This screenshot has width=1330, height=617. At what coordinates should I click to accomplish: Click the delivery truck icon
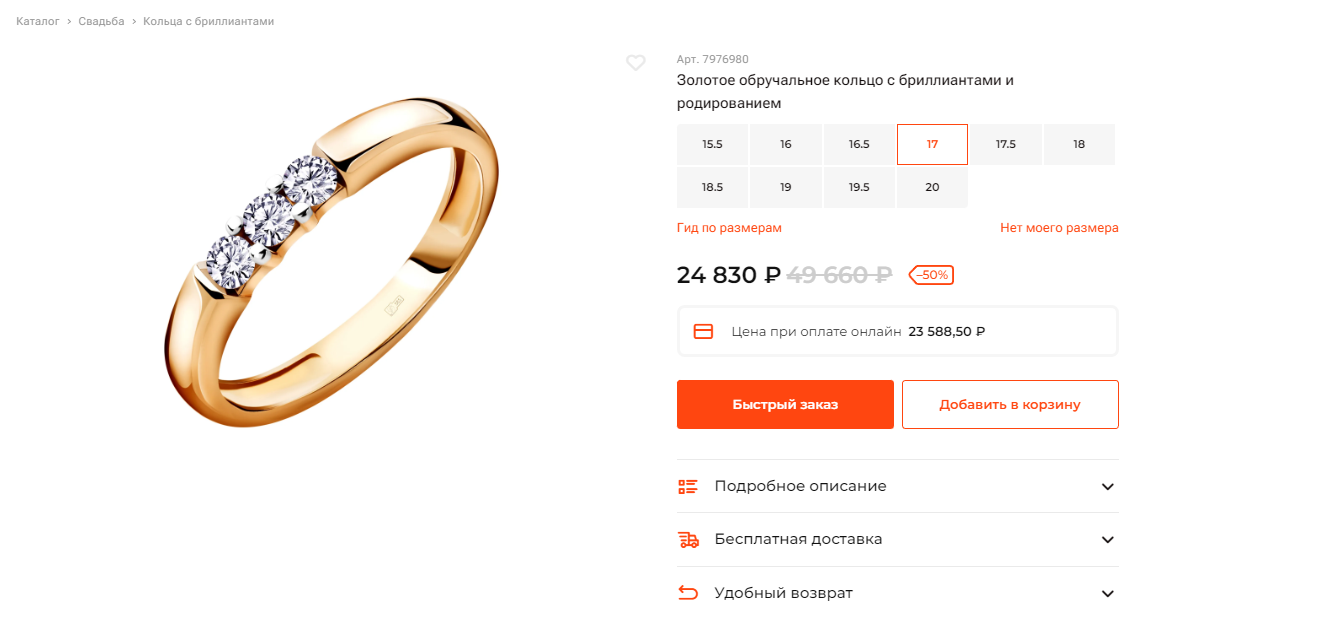coord(688,539)
